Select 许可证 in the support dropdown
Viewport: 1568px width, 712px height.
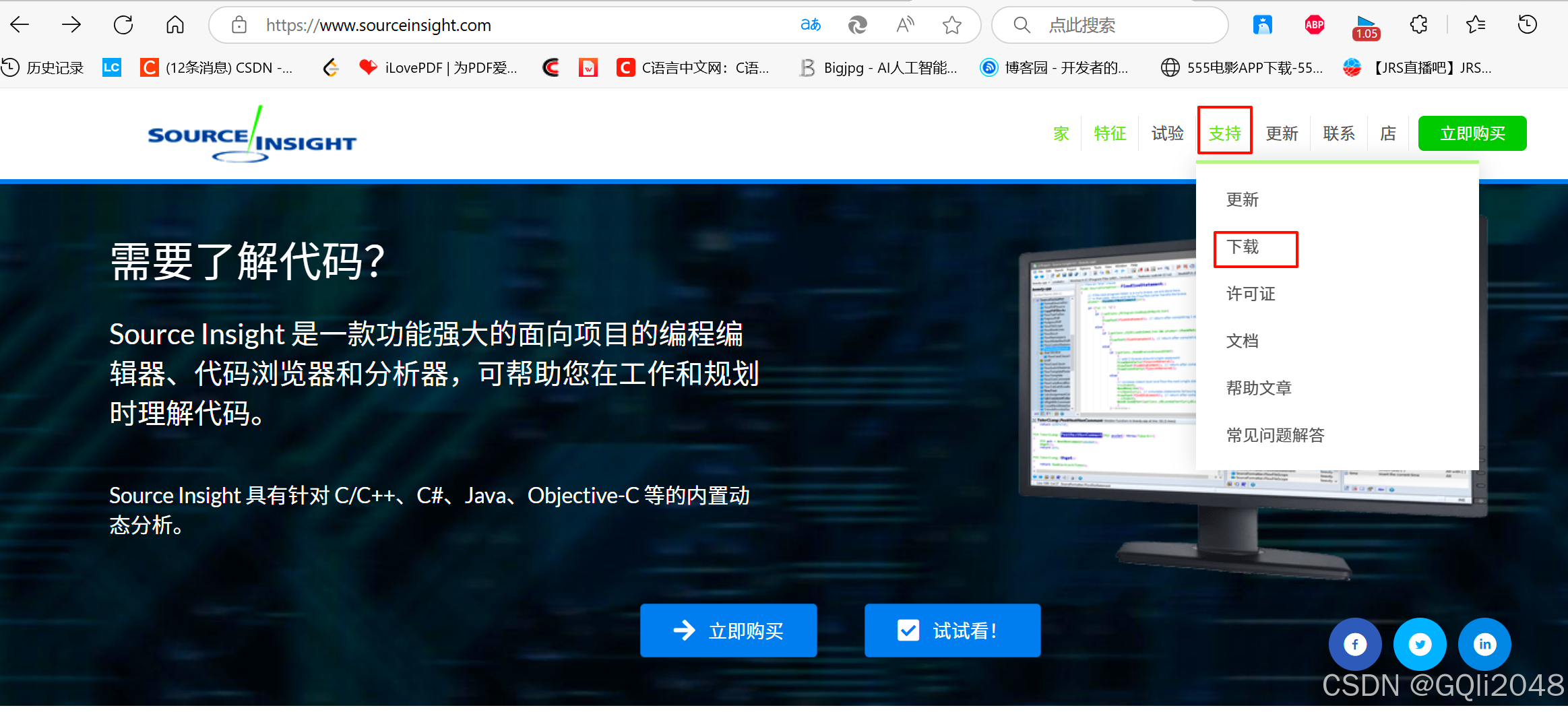point(1251,294)
